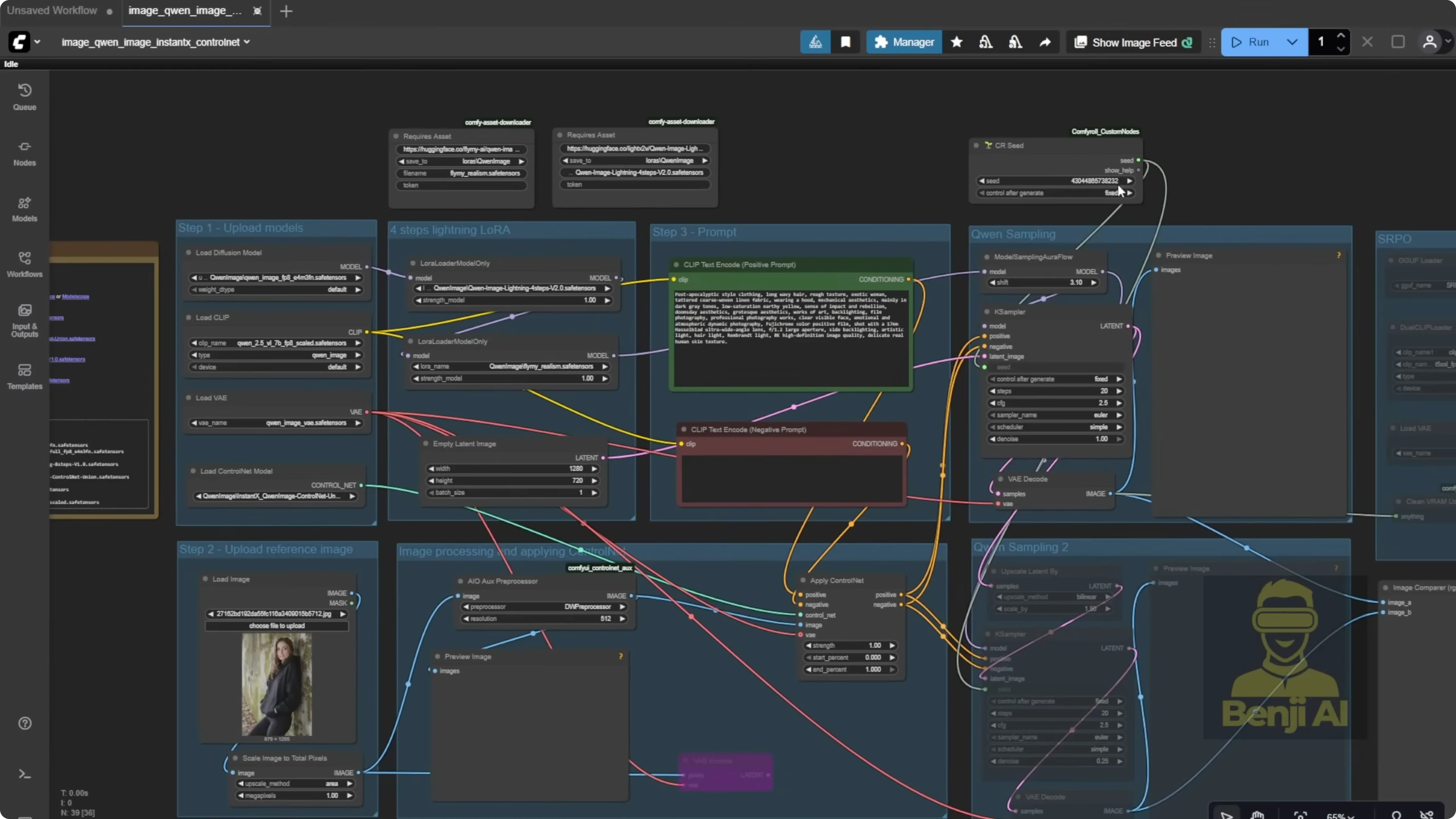Click the share workflow arrow icon
Image resolution: width=1456 pixels, height=819 pixels.
point(1045,42)
